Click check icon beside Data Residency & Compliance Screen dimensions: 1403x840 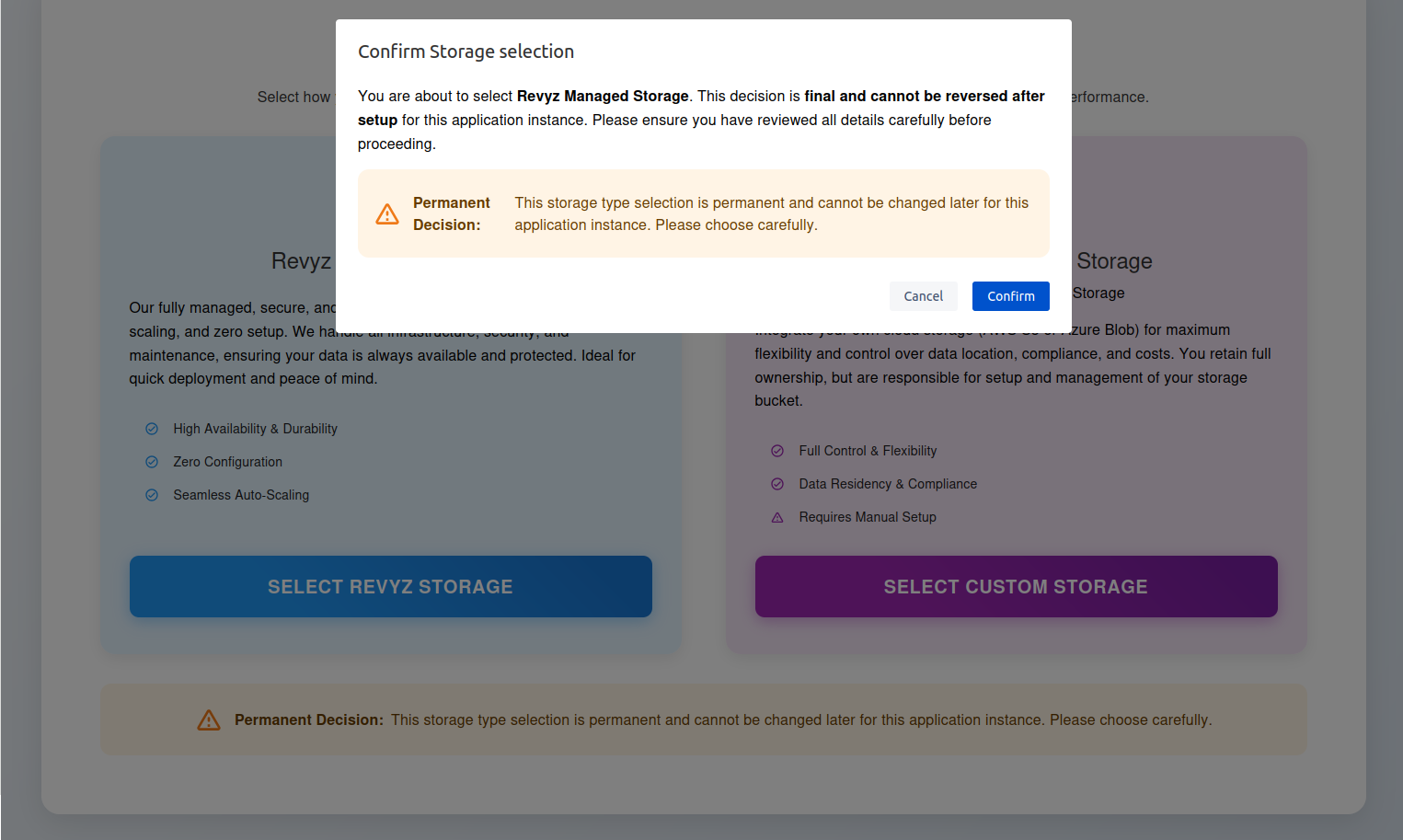777,484
